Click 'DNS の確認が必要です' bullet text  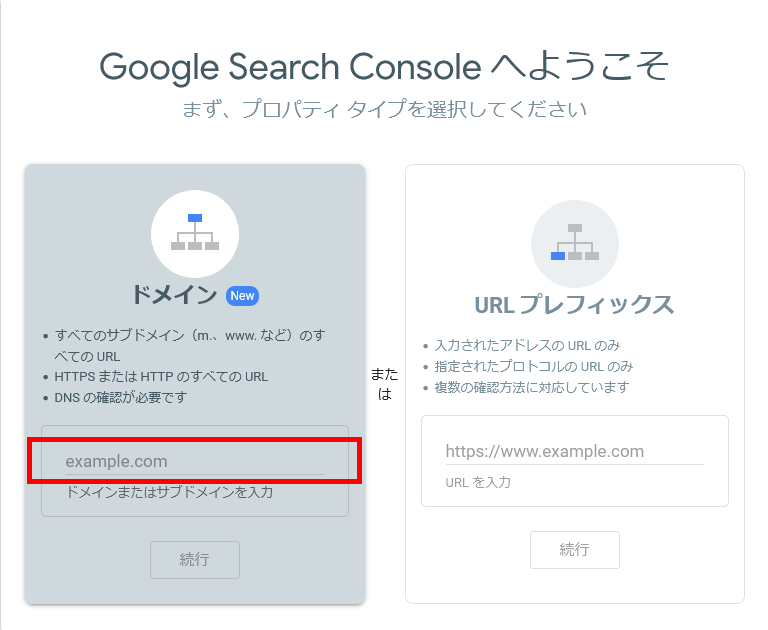point(121,397)
